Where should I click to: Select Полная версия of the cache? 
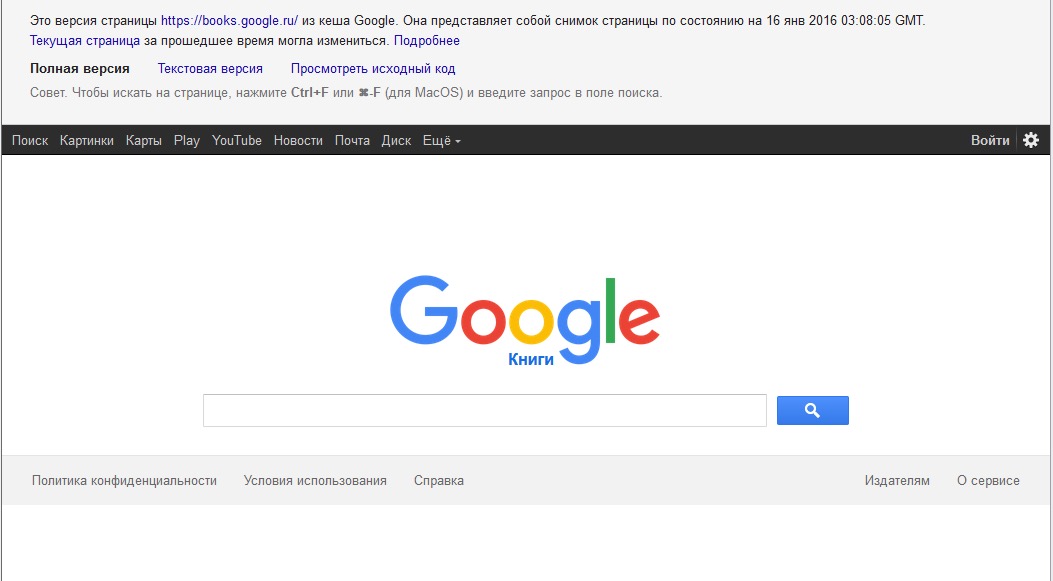click(80, 69)
